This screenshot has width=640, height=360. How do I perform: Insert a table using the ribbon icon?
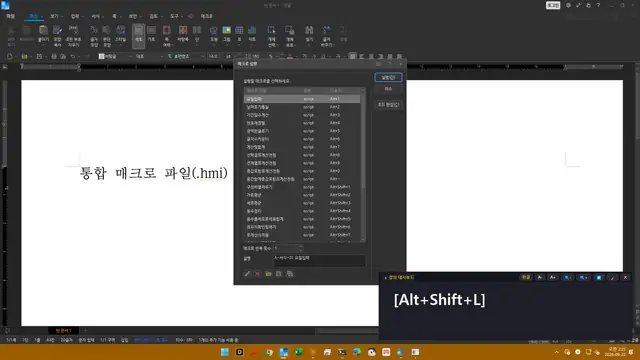[x=240, y=30]
